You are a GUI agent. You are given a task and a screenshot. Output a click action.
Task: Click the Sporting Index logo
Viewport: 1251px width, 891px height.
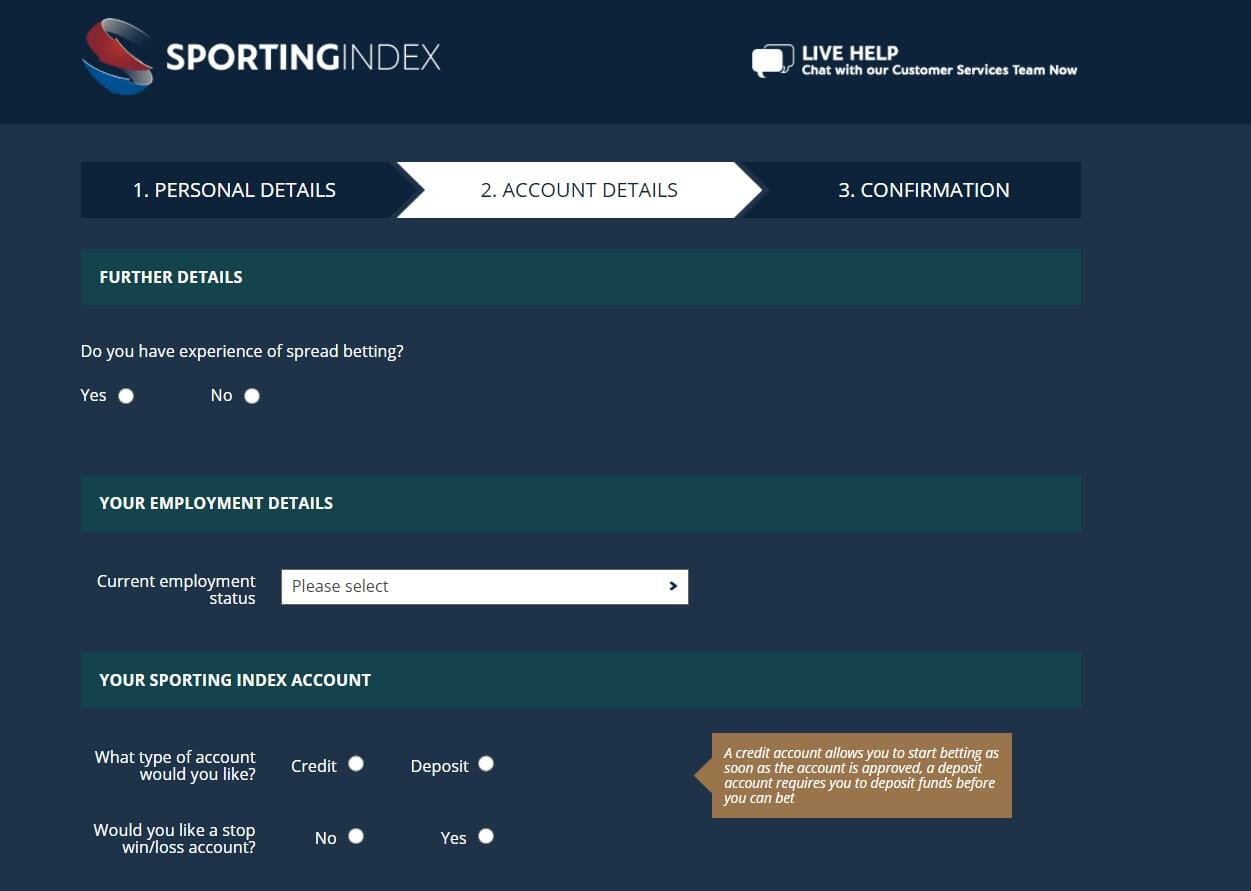point(261,56)
